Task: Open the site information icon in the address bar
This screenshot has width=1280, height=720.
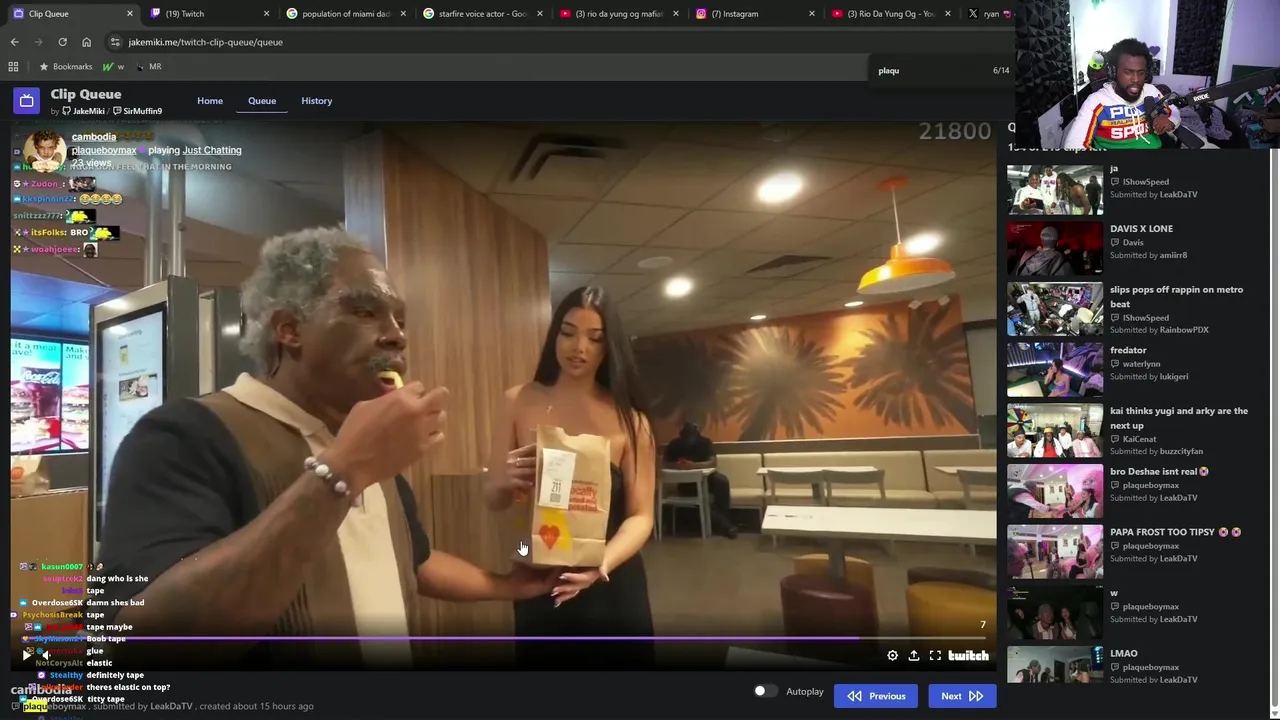Action: 115,42
